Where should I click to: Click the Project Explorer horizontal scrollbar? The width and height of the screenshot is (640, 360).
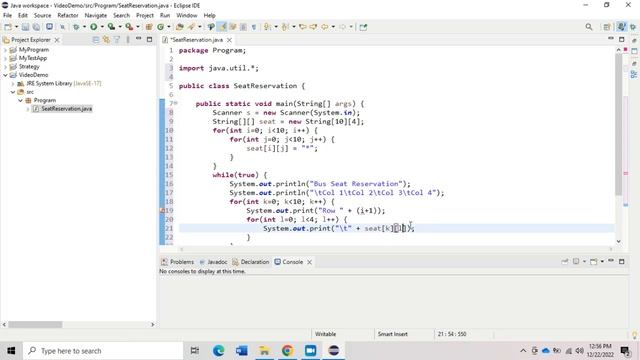tap(36, 324)
